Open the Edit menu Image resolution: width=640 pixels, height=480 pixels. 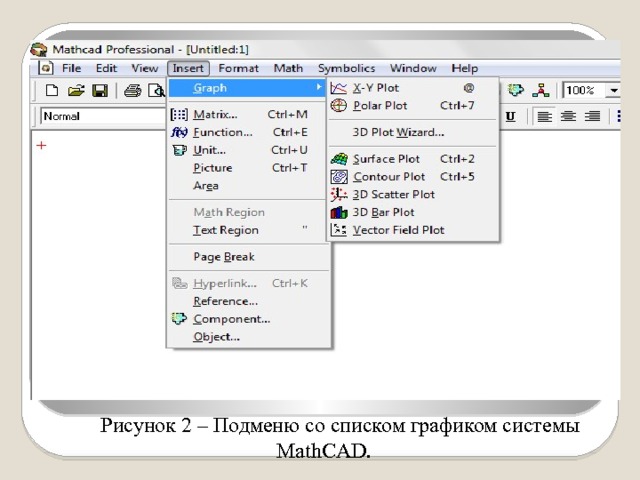point(106,68)
